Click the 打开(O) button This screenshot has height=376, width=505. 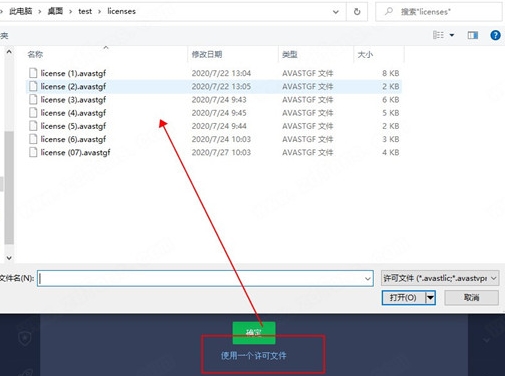(x=403, y=297)
